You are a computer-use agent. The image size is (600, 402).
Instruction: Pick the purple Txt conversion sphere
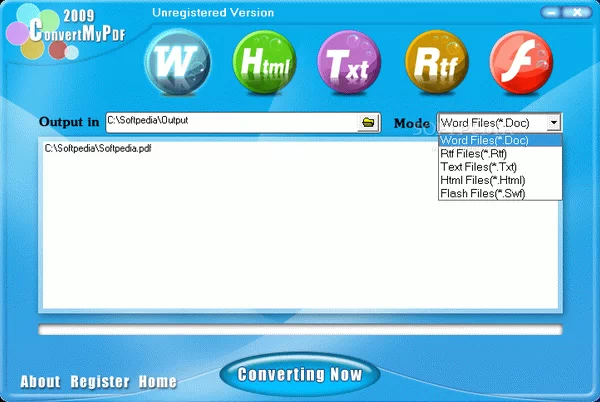coord(349,62)
